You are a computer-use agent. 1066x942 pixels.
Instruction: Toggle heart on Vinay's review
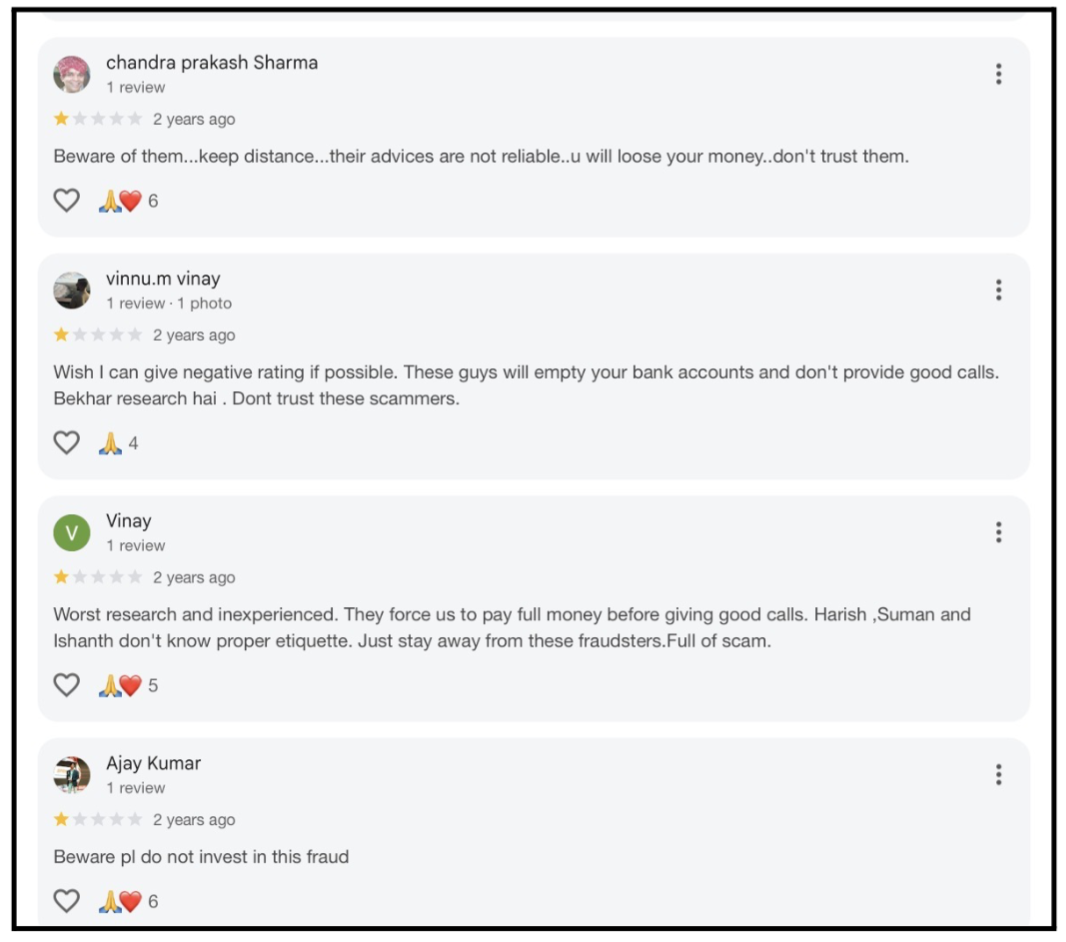[x=66, y=685]
